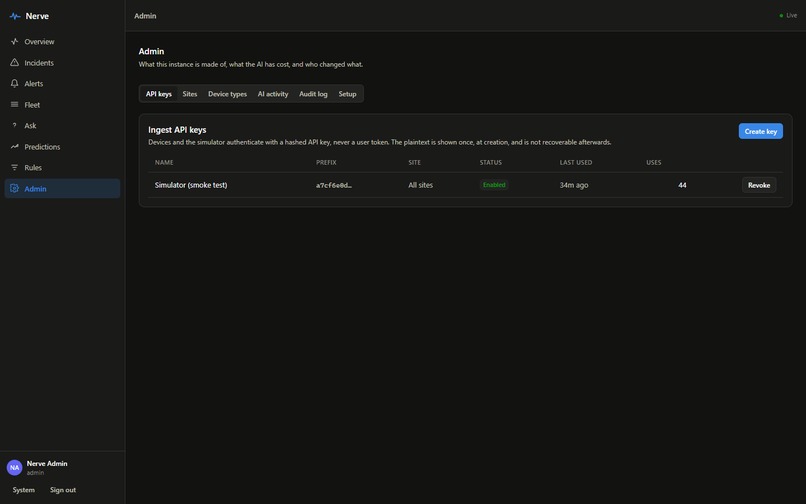Go to Incidents in sidebar
Image resolution: width=806 pixels, height=504 pixels.
pos(62,63)
